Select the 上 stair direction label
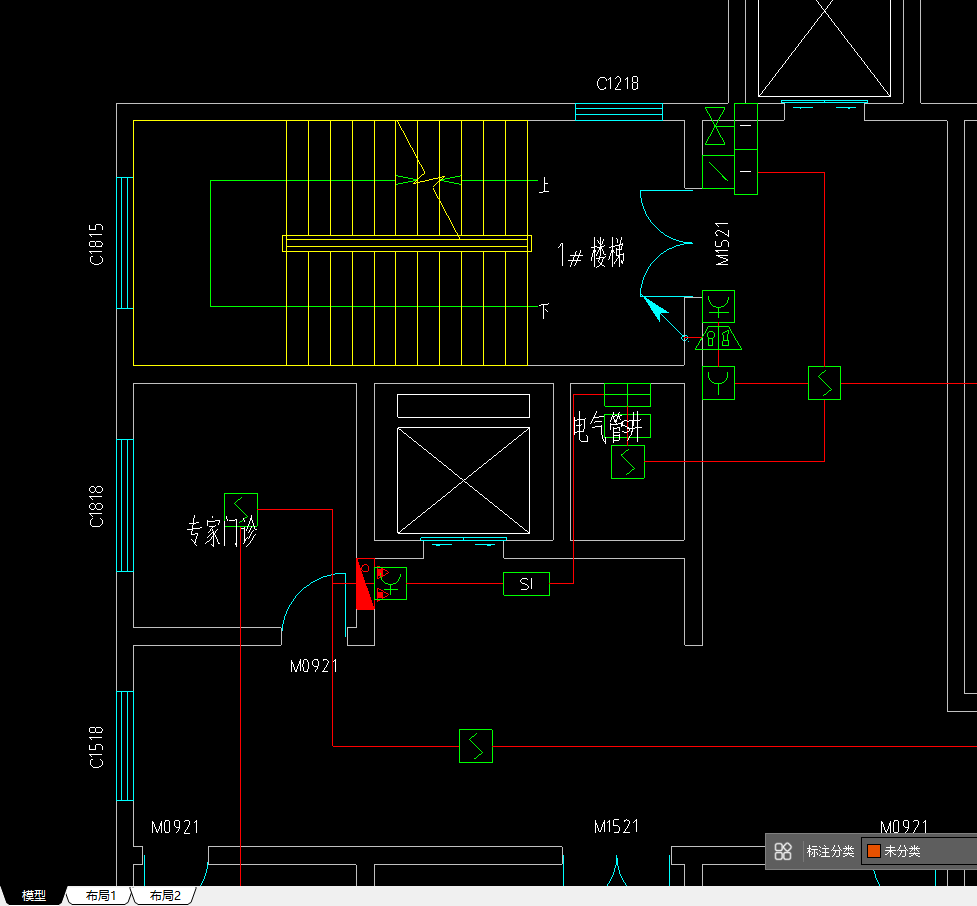 (x=544, y=185)
